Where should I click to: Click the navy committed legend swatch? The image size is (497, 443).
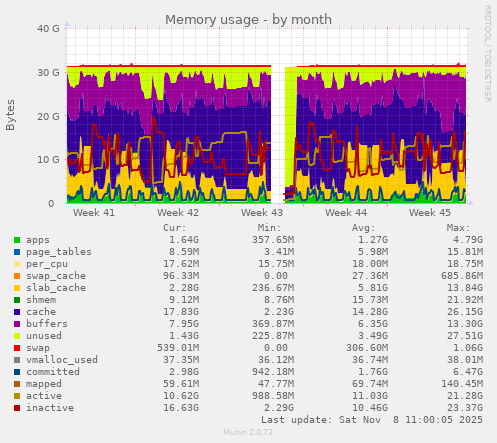click(17, 372)
